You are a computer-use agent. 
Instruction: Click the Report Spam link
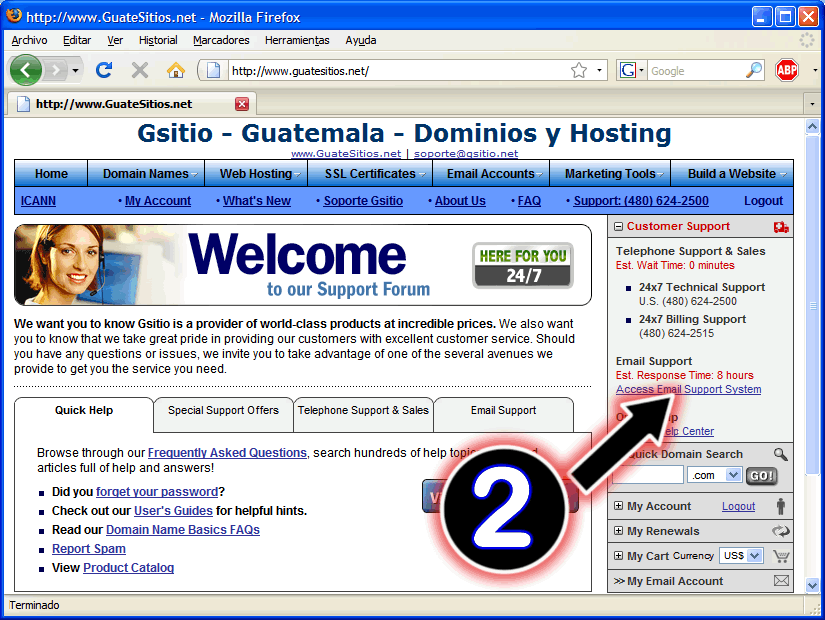click(88, 548)
